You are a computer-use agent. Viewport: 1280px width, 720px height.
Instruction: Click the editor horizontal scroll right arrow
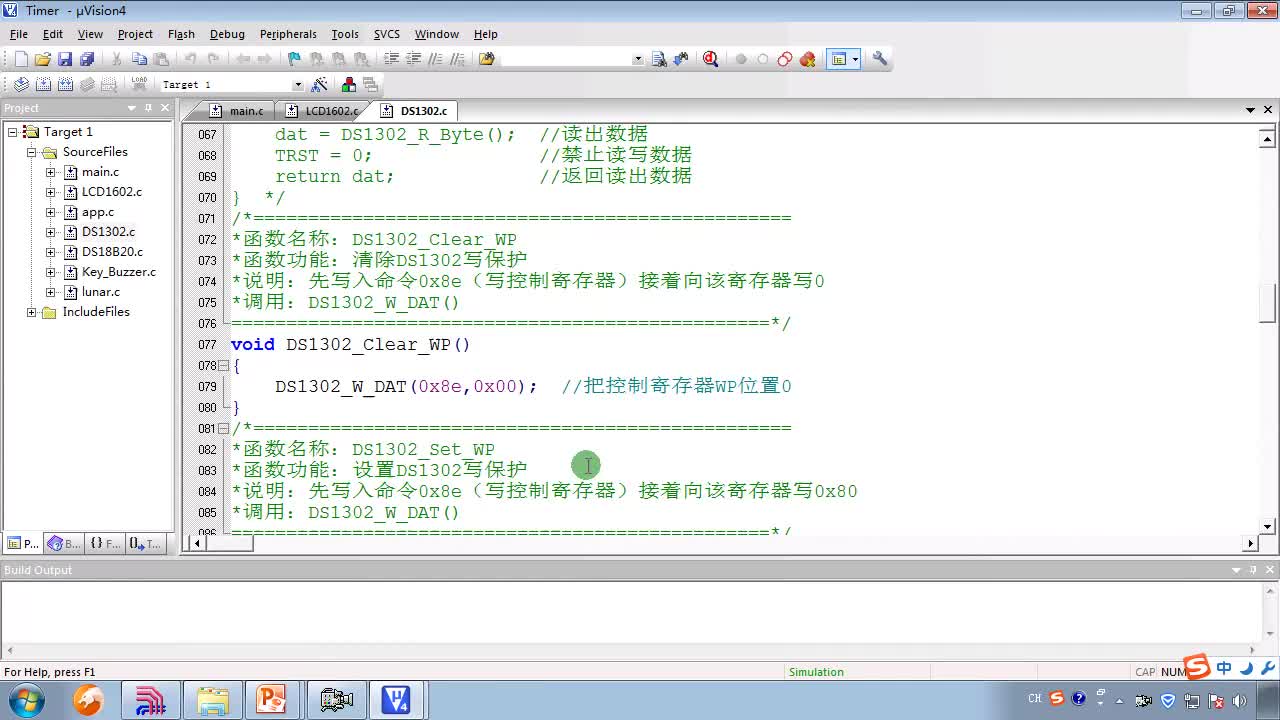(1250, 543)
